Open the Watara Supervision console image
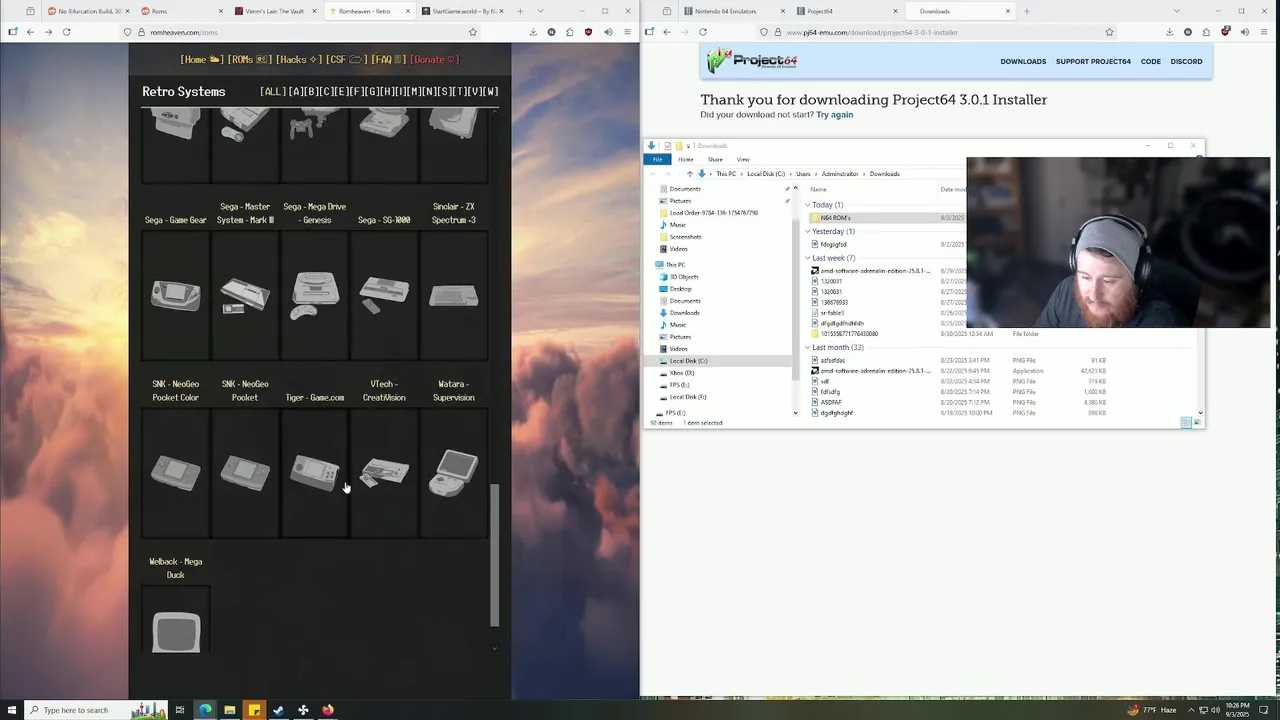The height and width of the screenshot is (720, 1280). (x=454, y=474)
